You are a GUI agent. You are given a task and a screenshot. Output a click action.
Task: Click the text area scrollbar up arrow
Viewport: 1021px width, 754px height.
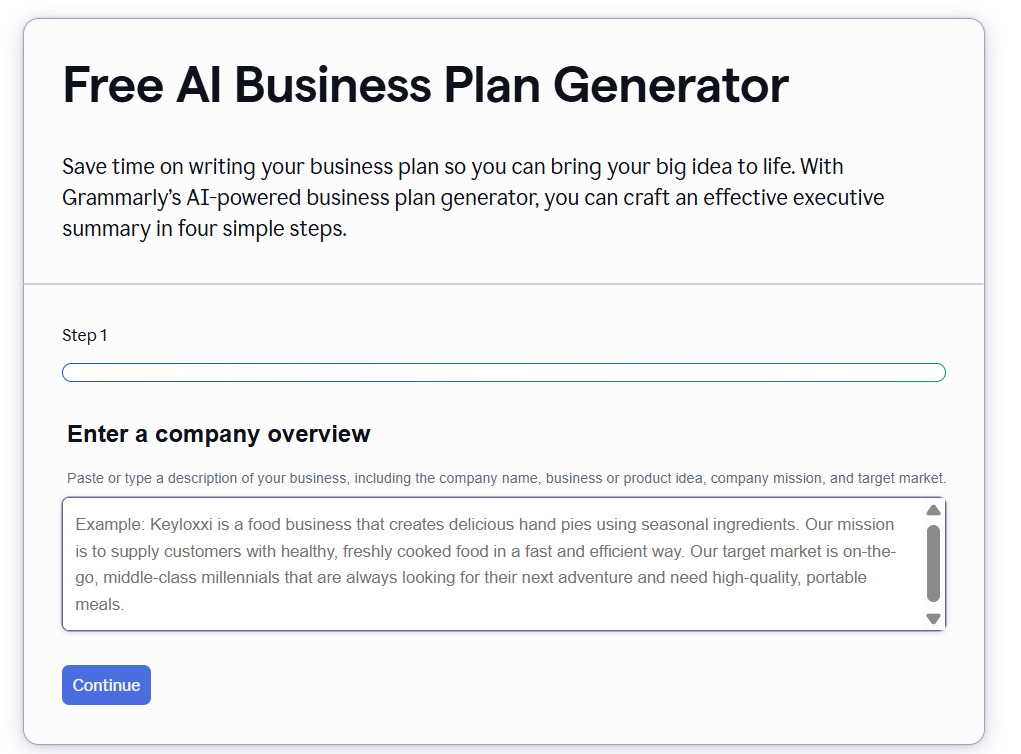point(933,510)
